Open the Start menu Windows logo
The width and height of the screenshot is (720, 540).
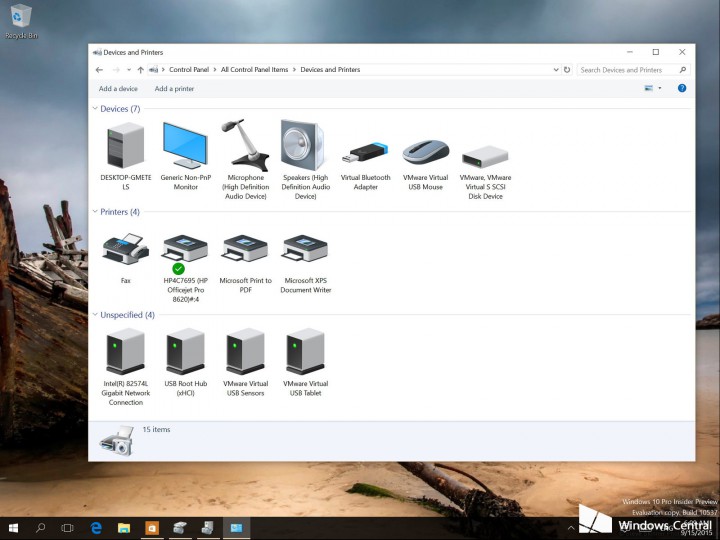coord(13,528)
